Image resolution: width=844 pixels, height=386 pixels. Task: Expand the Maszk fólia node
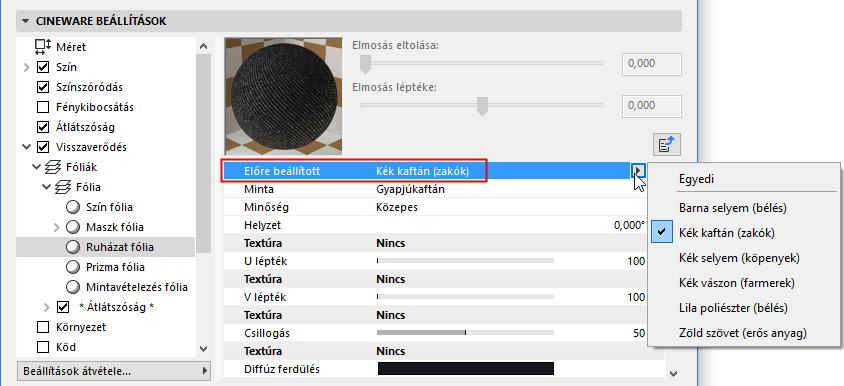point(57,227)
